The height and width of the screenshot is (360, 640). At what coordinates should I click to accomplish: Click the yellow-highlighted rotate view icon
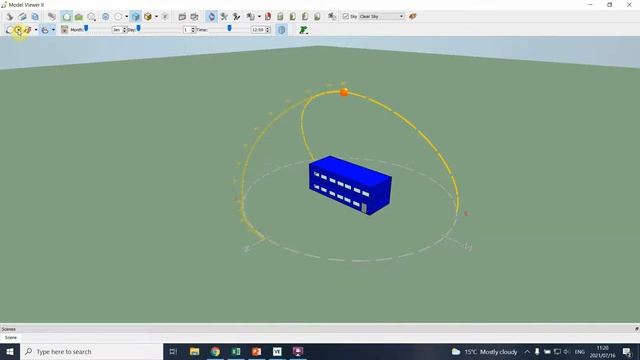(x=18, y=30)
